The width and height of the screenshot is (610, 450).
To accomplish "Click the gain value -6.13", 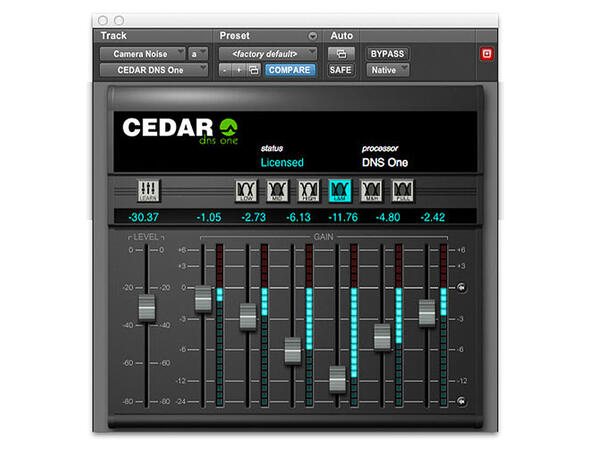I will tap(298, 217).
